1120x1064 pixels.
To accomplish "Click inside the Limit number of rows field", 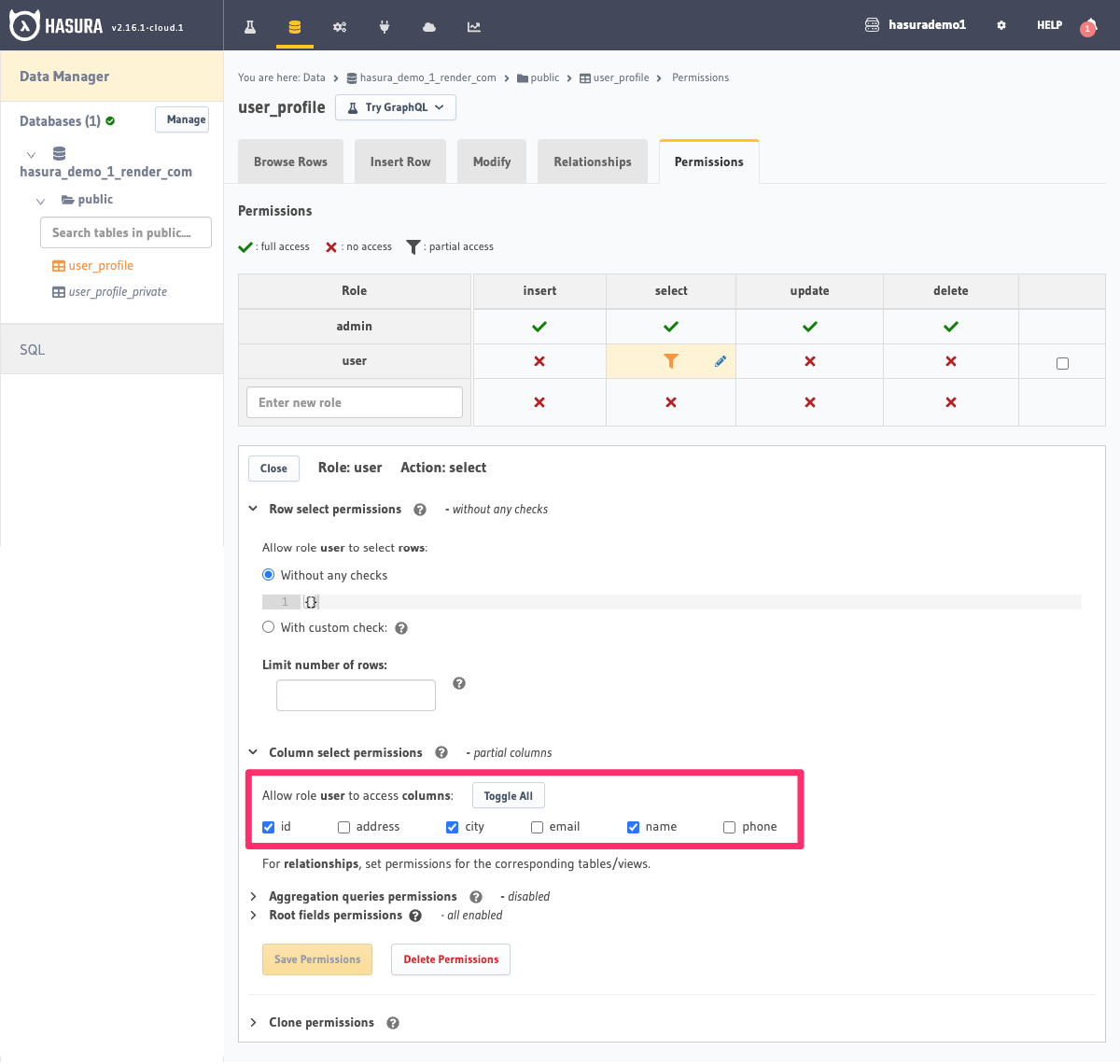I will [x=355, y=694].
